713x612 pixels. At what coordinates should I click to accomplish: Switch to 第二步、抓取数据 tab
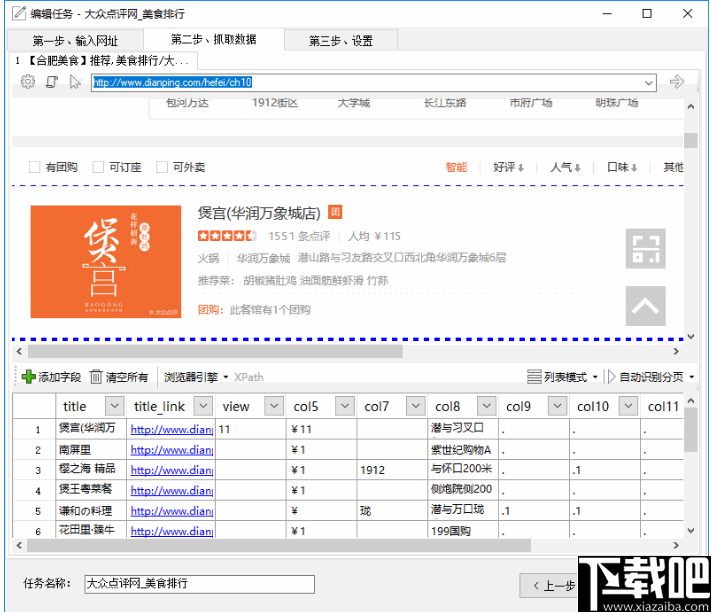click(214, 40)
